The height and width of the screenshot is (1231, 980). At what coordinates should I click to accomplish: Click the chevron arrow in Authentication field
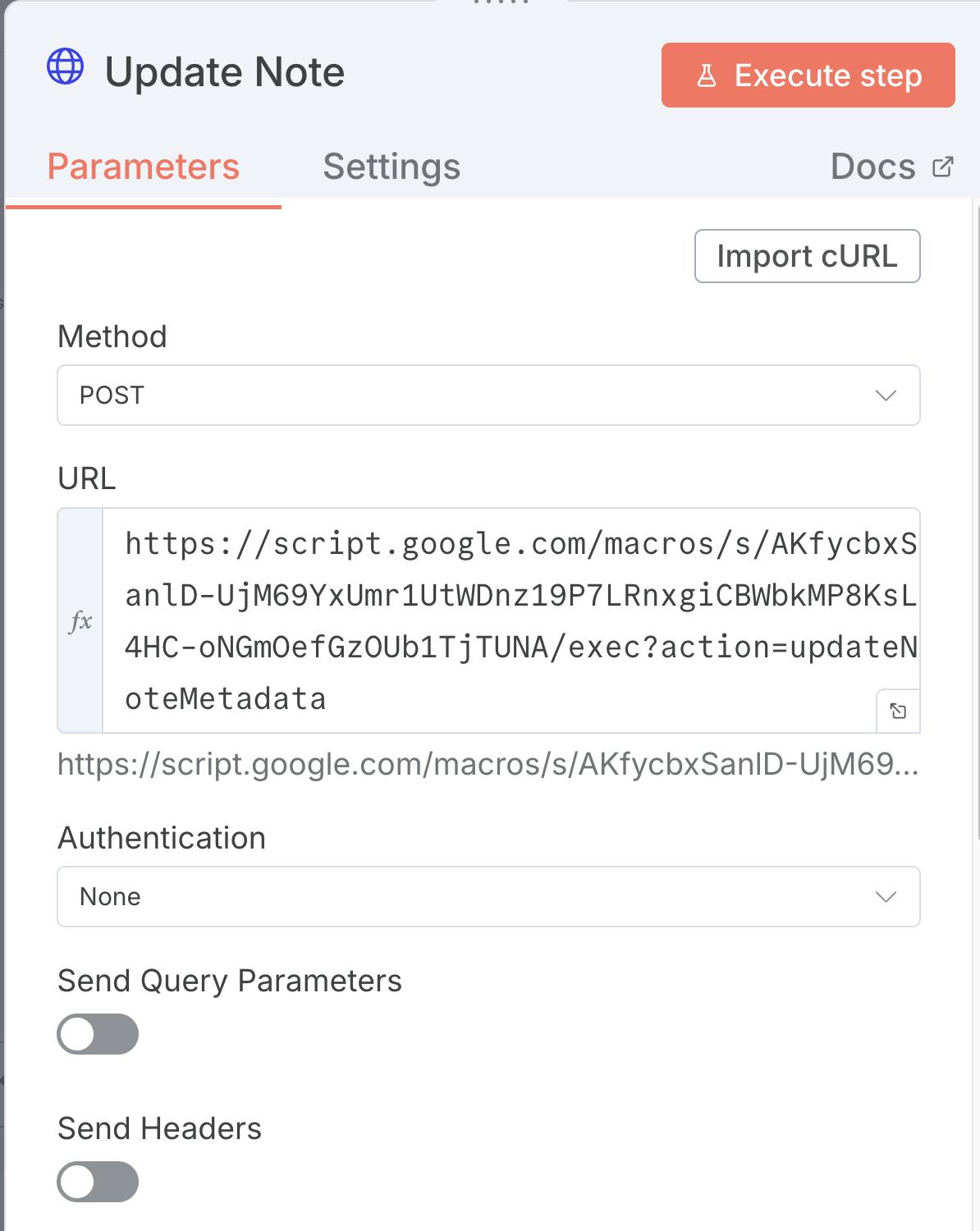tap(886, 897)
